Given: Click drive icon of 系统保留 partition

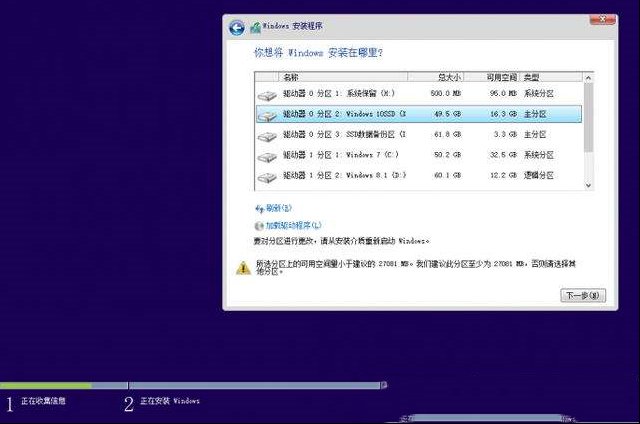Looking at the screenshot, I should tap(267, 95).
